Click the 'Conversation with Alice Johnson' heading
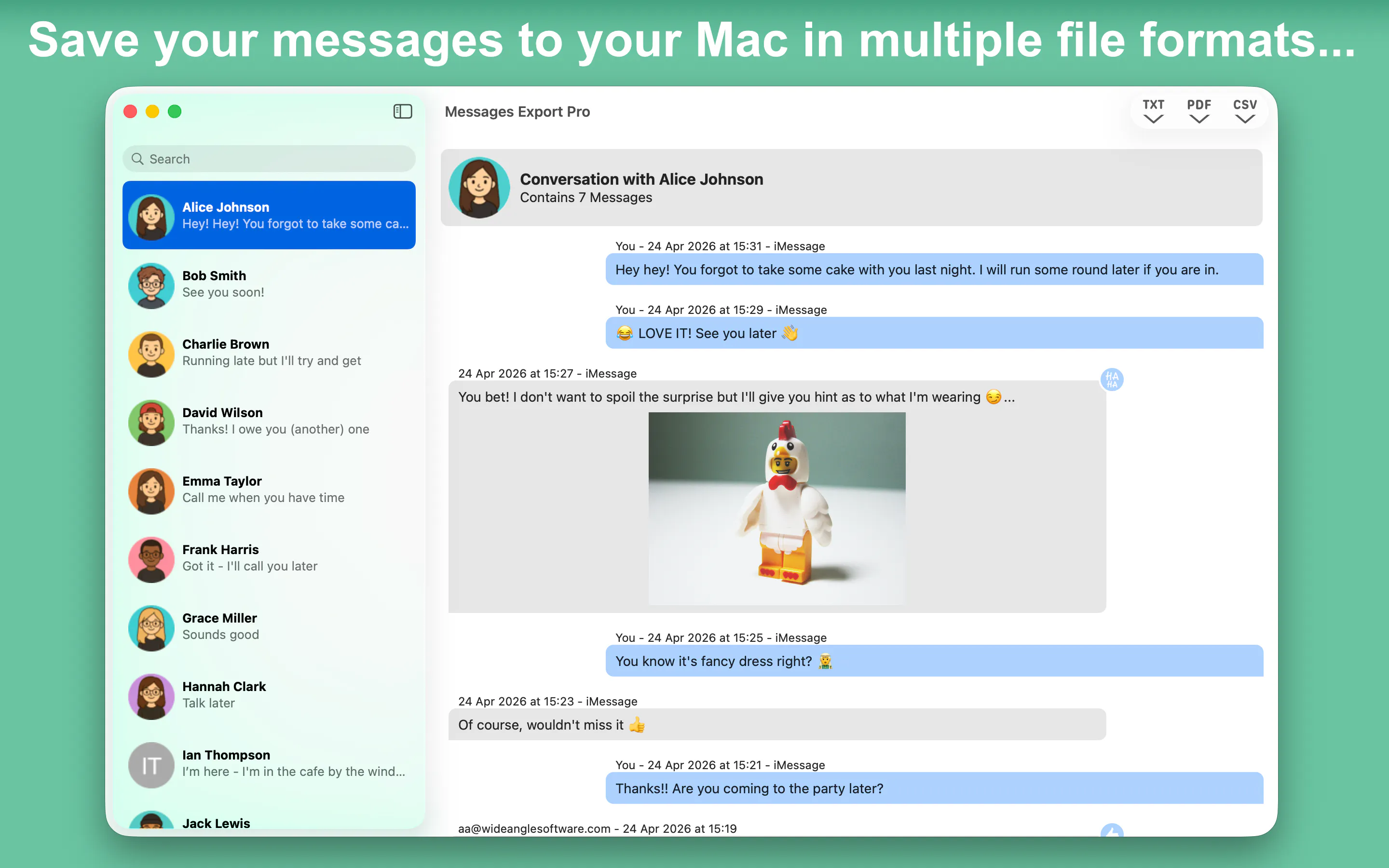This screenshot has width=1389, height=868. tap(642, 179)
